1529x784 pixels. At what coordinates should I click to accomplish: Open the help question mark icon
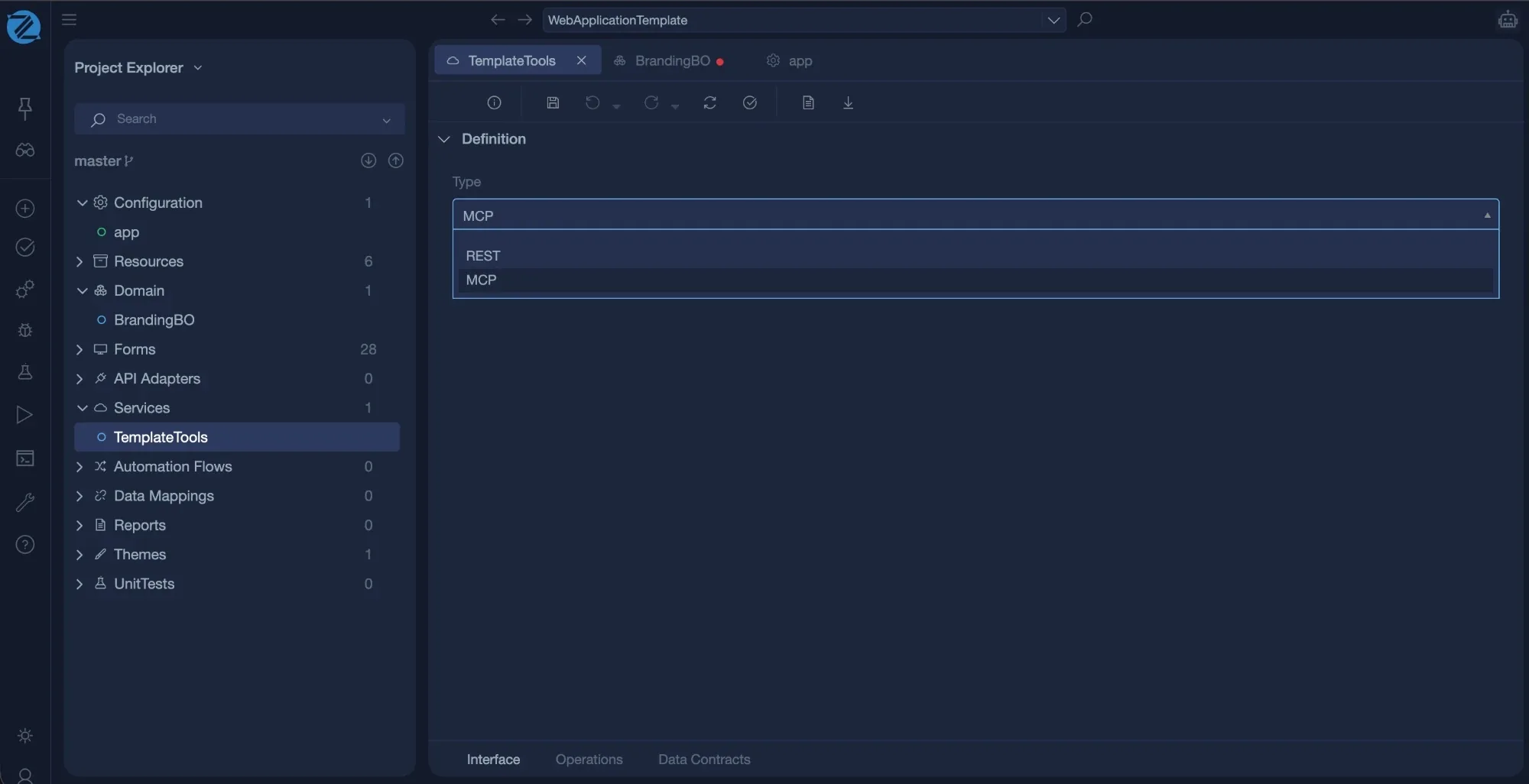(25, 545)
